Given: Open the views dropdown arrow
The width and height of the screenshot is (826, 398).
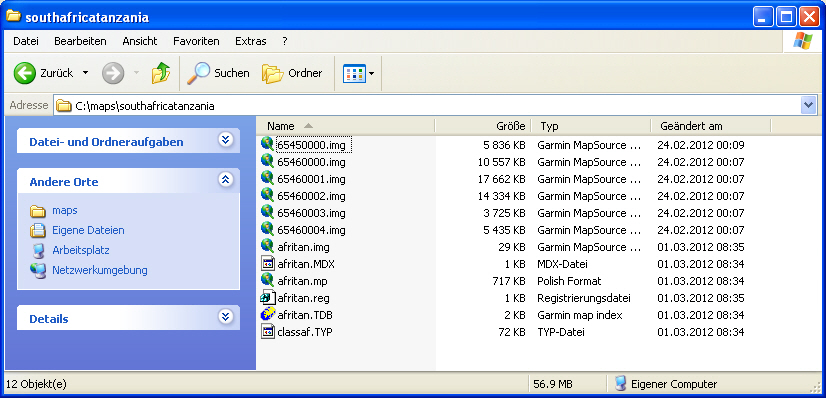Looking at the screenshot, I should (x=371, y=73).
